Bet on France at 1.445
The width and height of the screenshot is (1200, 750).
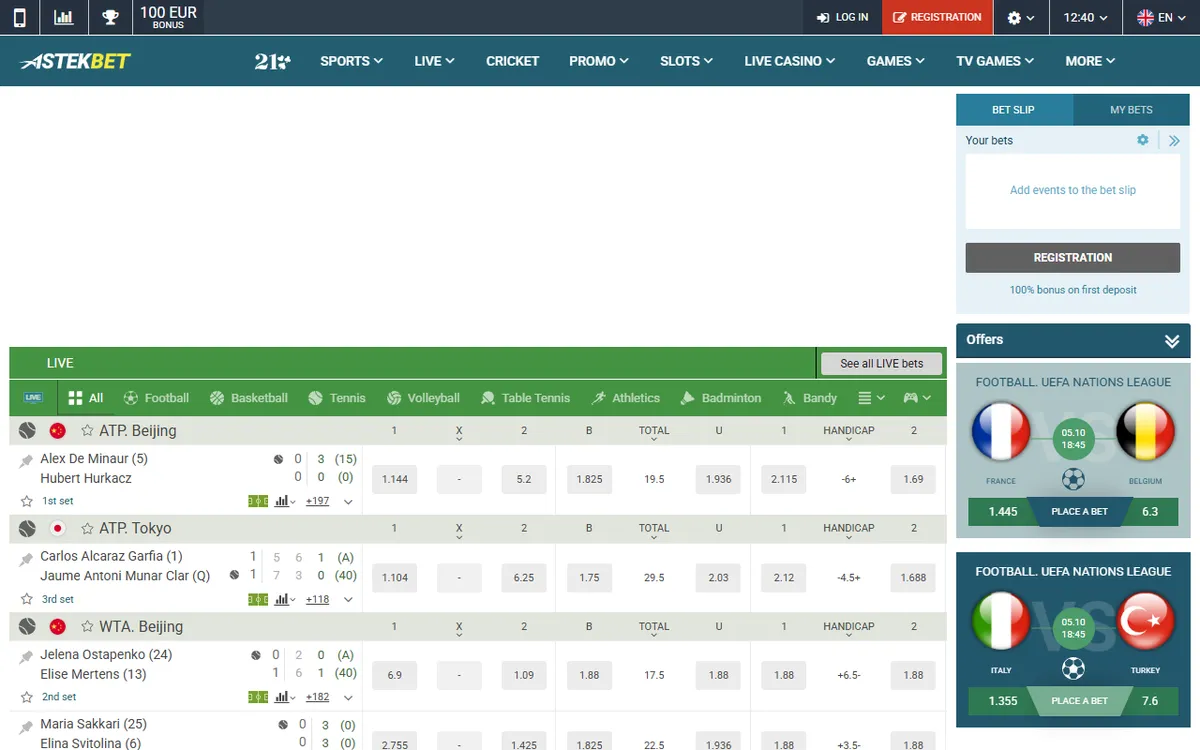[x=1002, y=511]
